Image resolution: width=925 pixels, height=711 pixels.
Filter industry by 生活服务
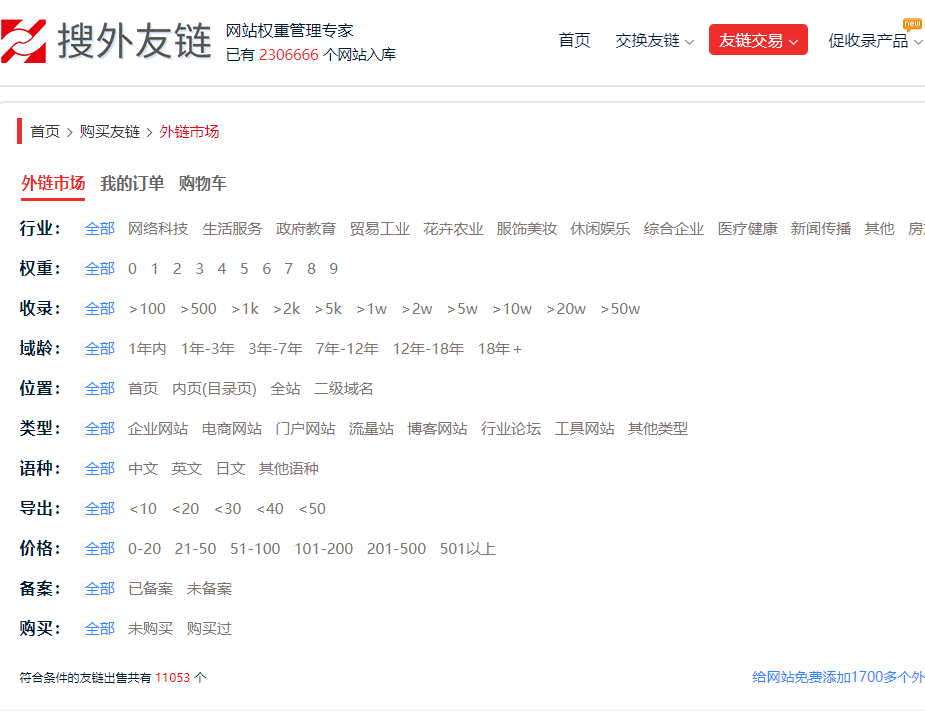(232, 228)
